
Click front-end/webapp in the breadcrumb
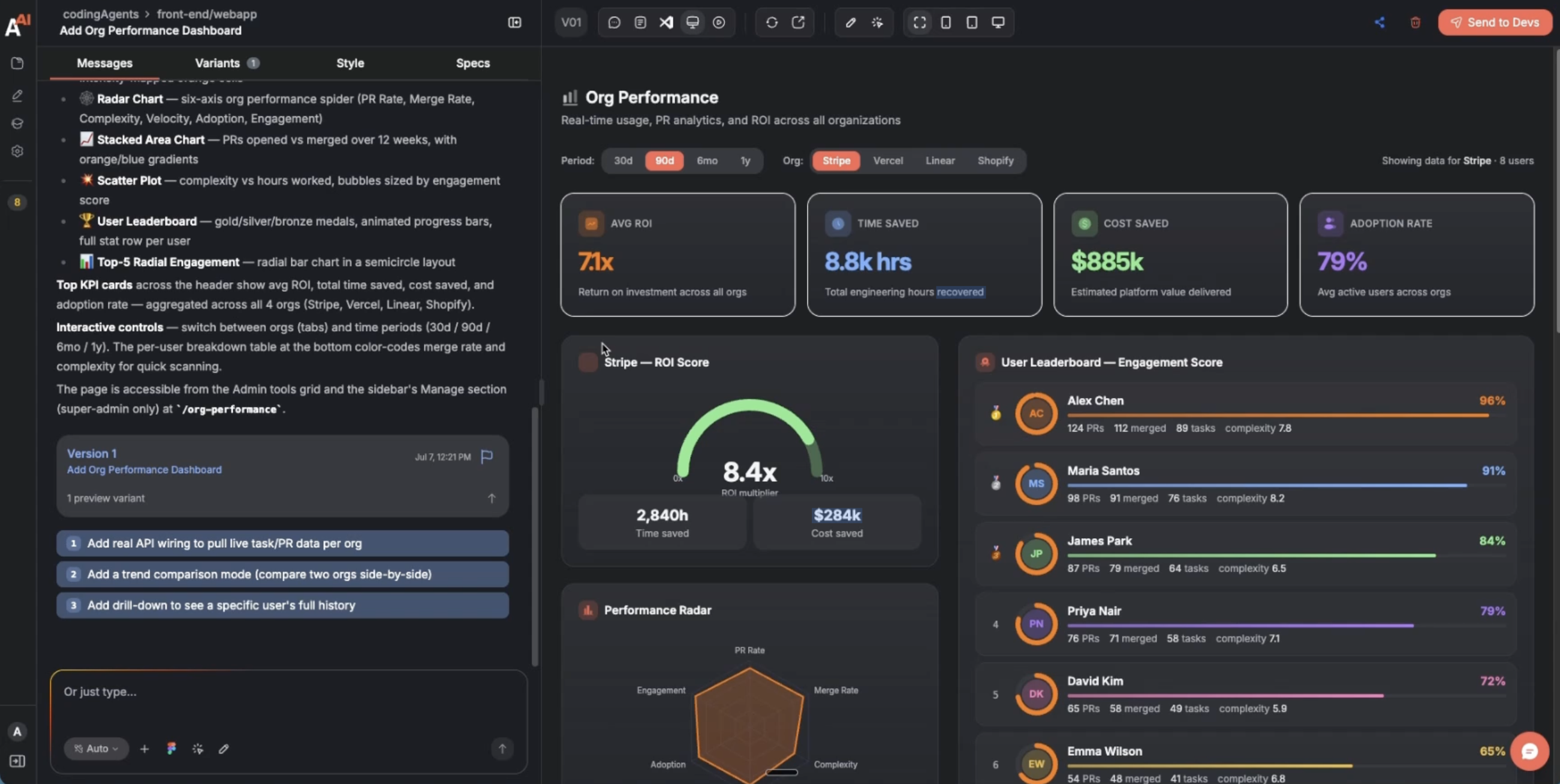coord(206,14)
